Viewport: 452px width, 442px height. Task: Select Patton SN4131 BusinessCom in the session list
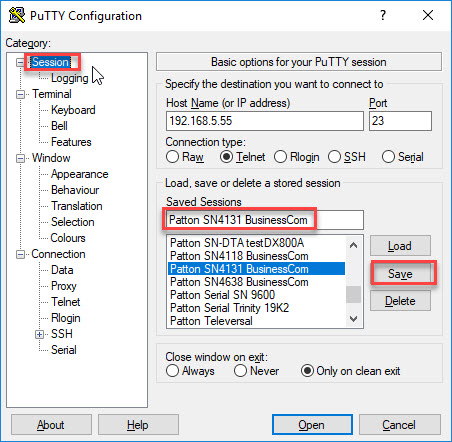click(256, 269)
